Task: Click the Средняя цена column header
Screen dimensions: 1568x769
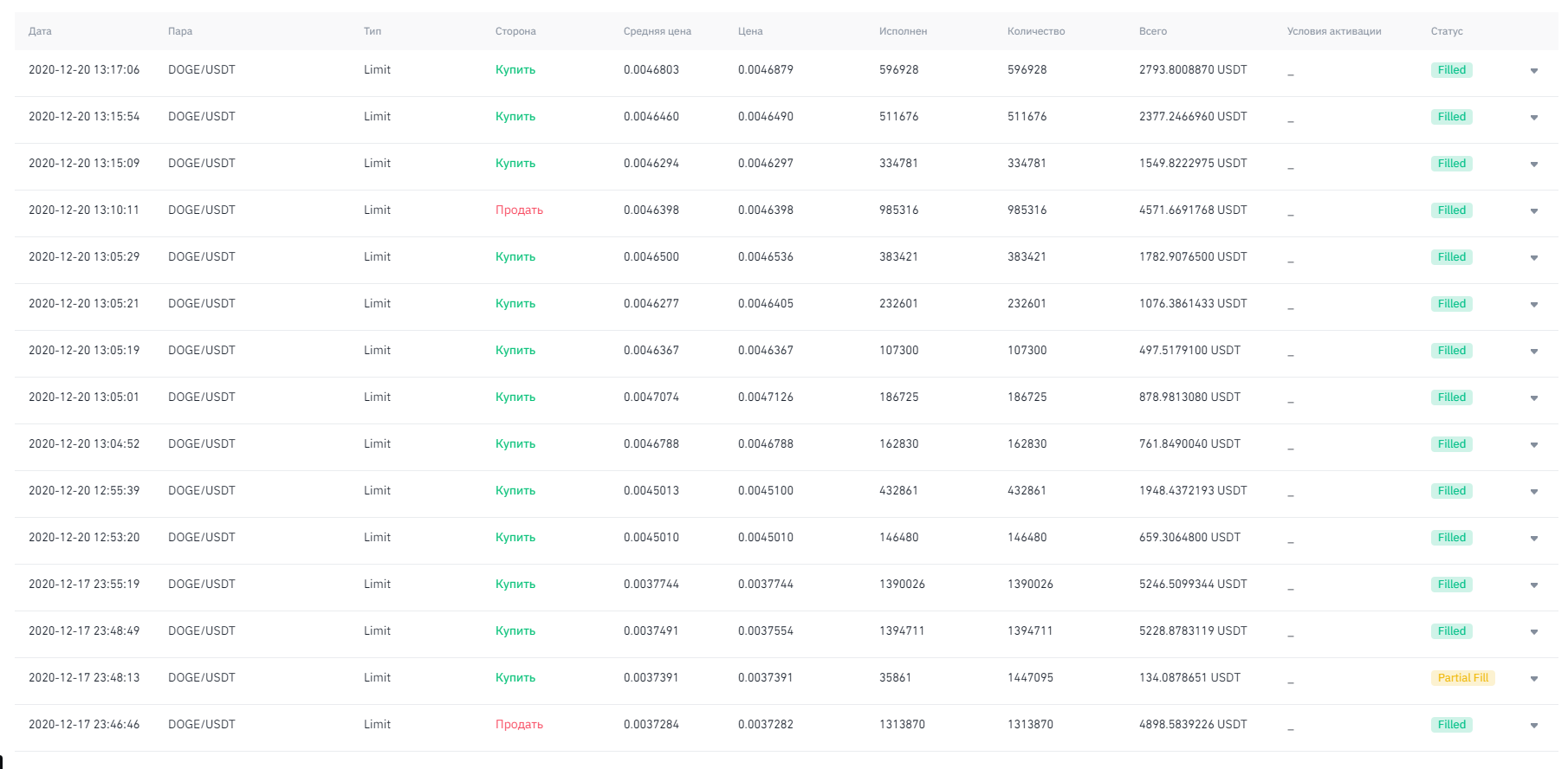Action: (x=658, y=31)
